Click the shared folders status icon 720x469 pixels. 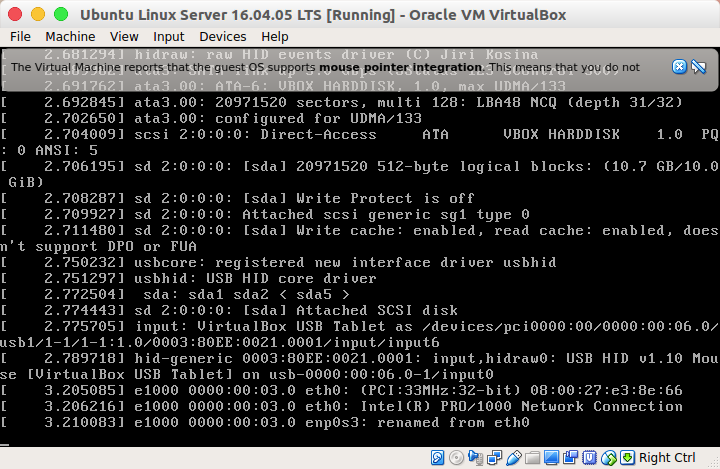[x=533, y=458]
